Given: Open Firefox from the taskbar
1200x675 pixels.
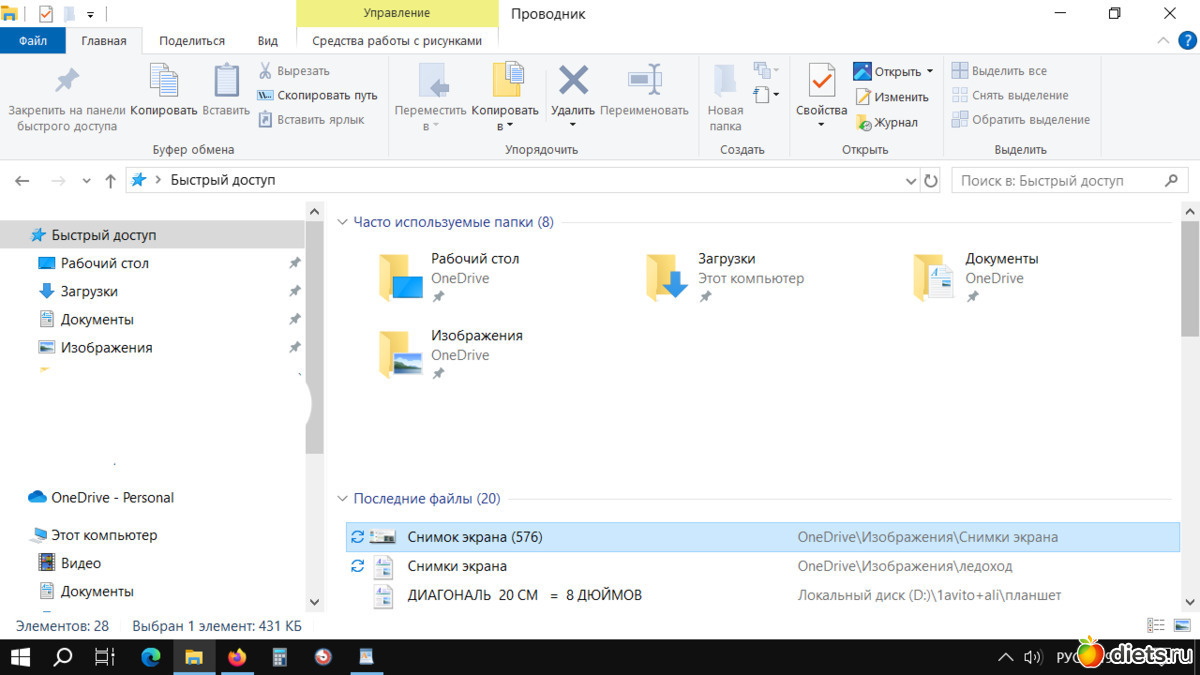Looking at the screenshot, I should (237, 657).
